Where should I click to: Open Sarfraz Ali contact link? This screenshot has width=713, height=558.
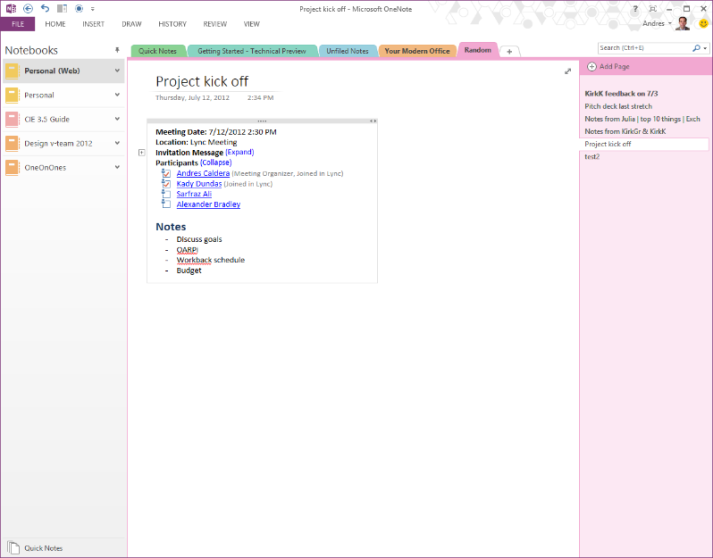click(x=194, y=194)
